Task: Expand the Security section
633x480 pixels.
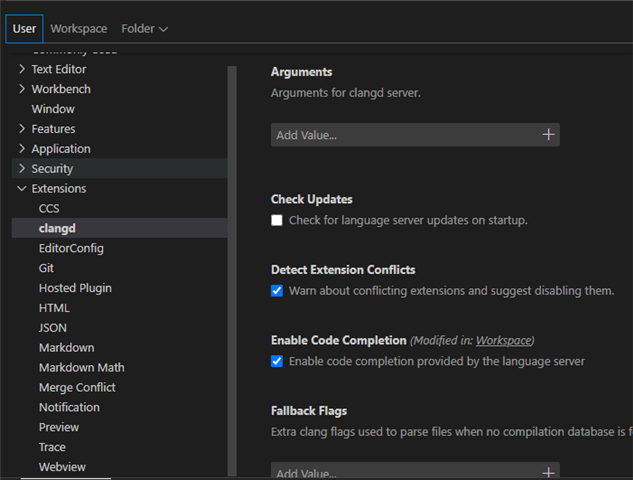Action: (x=22, y=168)
